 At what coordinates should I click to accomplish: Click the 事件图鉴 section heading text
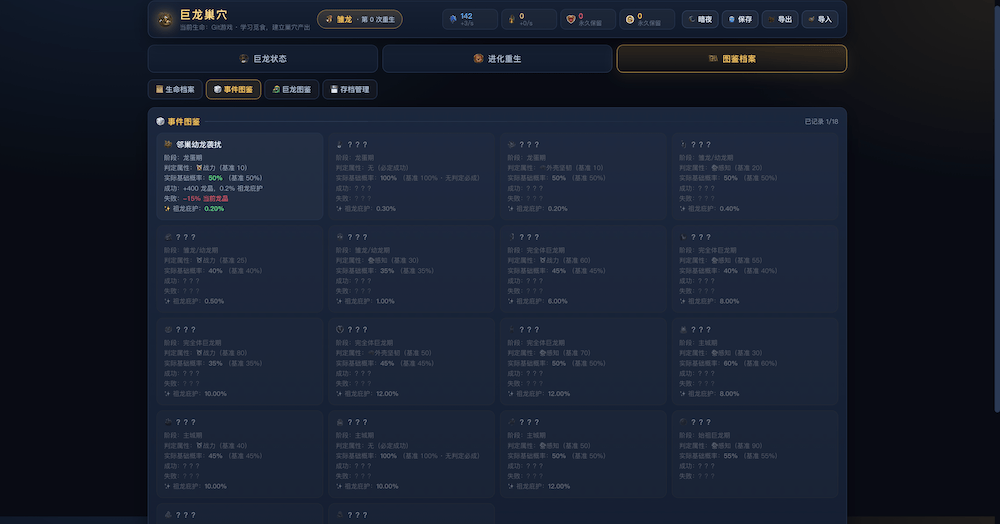pos(184,121)
